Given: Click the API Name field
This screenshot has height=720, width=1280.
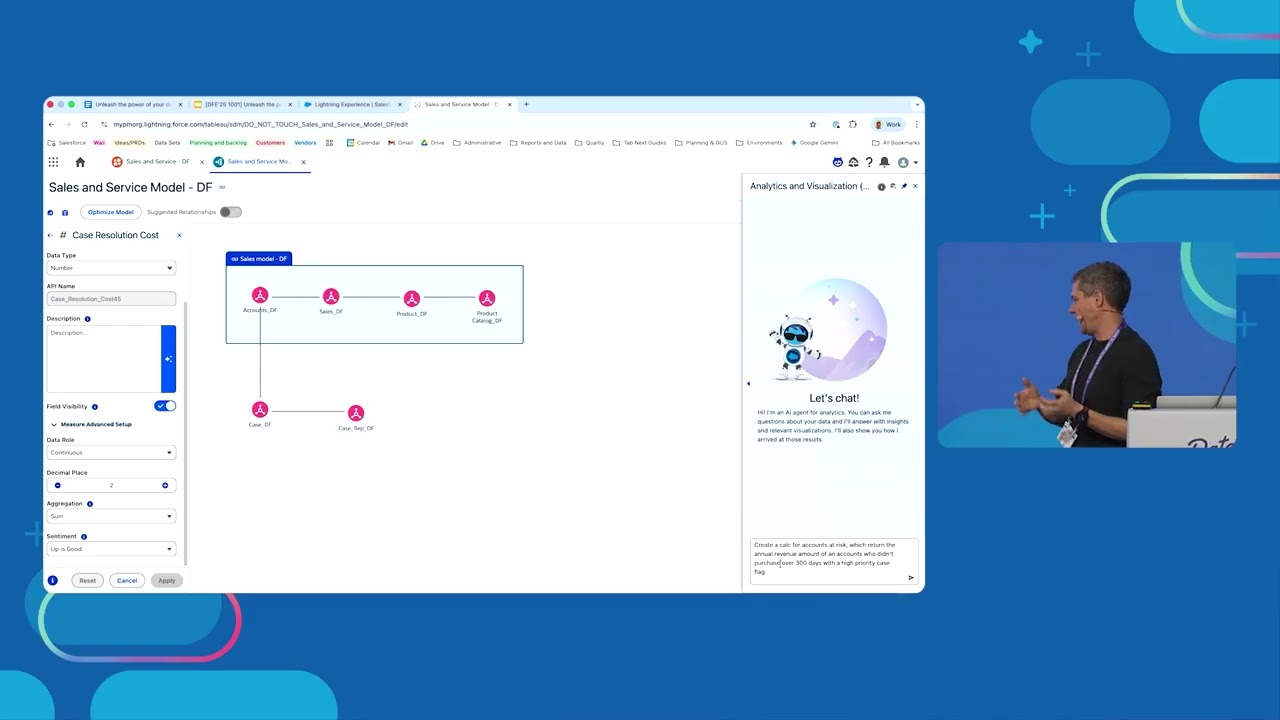Looking at the screenshot, I should click(111, 299).
